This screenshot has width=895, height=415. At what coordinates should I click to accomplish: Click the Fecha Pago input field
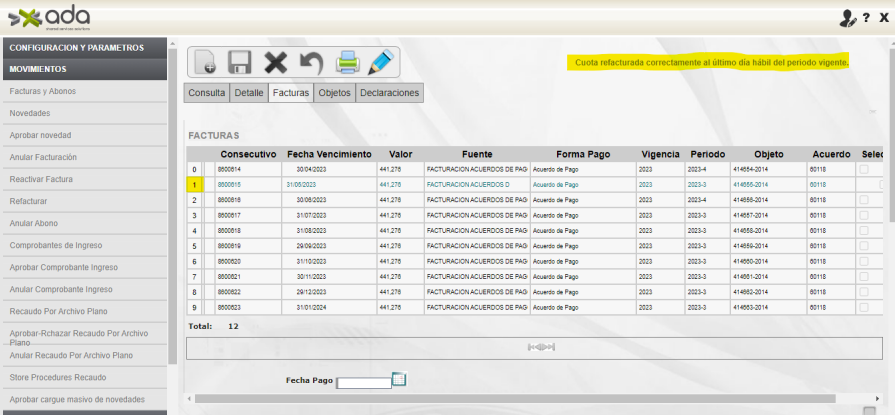[x=364, y=382]
